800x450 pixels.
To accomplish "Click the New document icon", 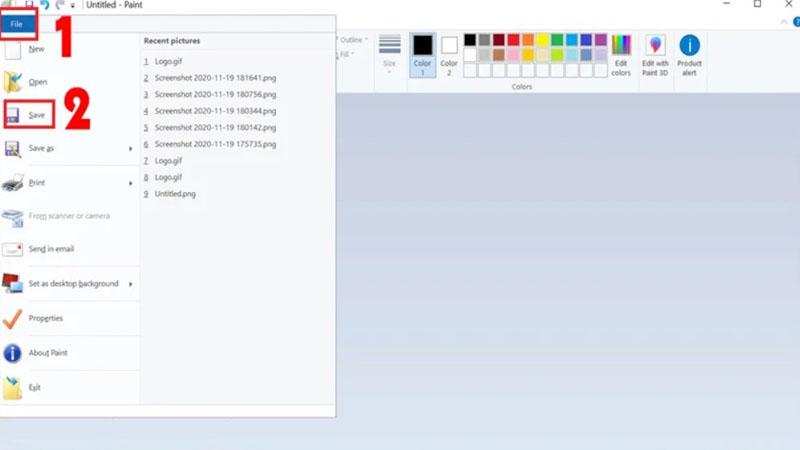I will click(12, 49).
